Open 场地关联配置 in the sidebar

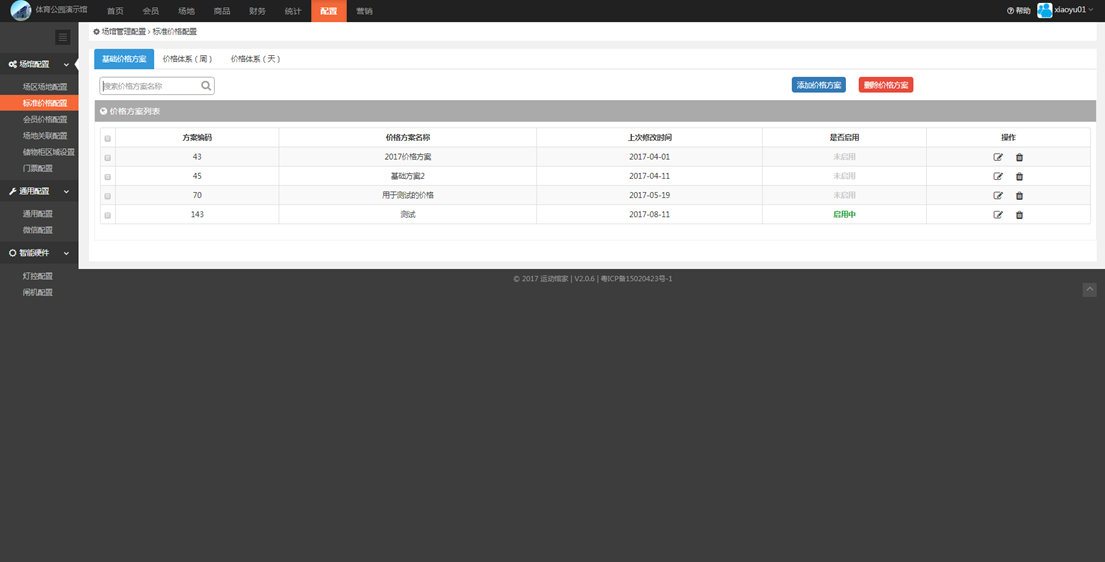pyautogui.click(x=45, y=135)
